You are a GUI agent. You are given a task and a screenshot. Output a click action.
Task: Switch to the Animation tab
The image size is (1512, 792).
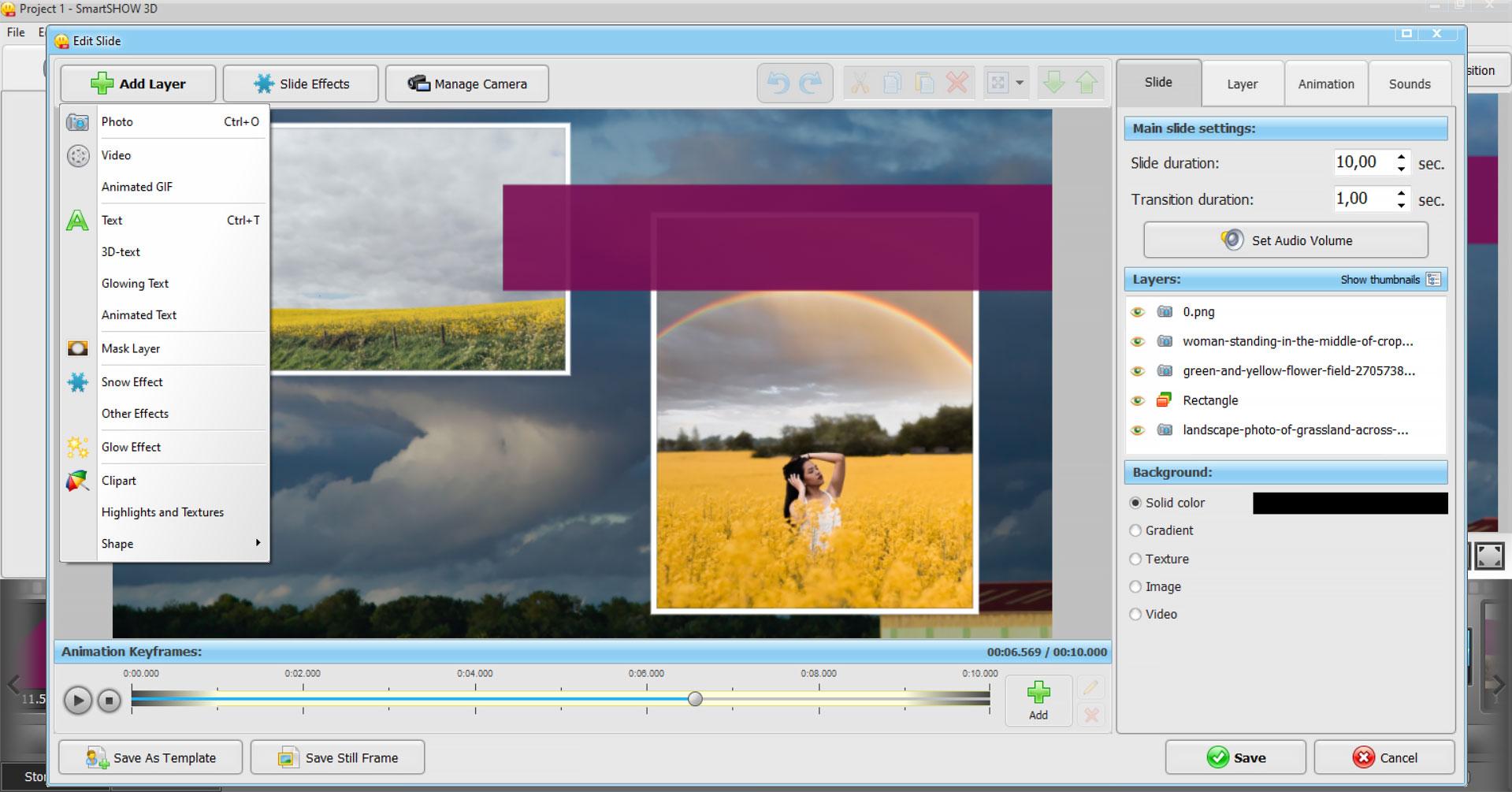tap(1325, 83)
